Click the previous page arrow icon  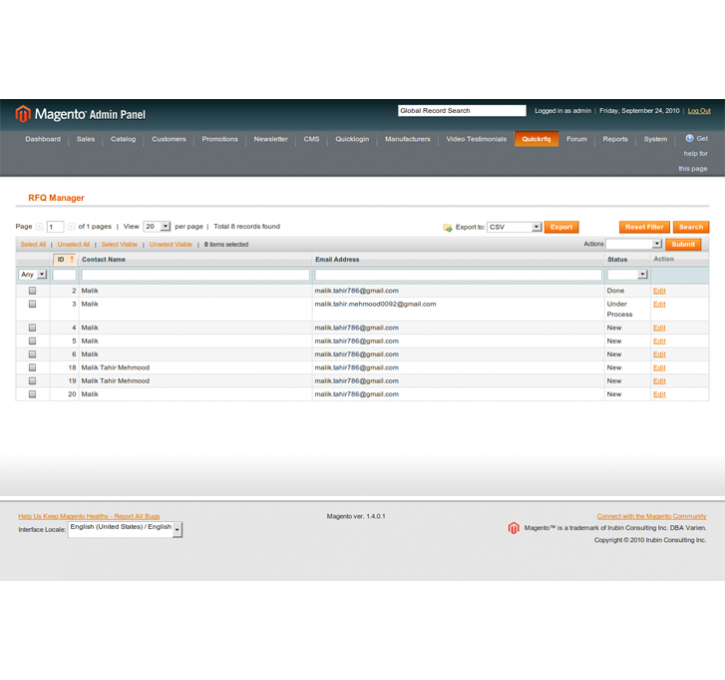pos(40,227)
